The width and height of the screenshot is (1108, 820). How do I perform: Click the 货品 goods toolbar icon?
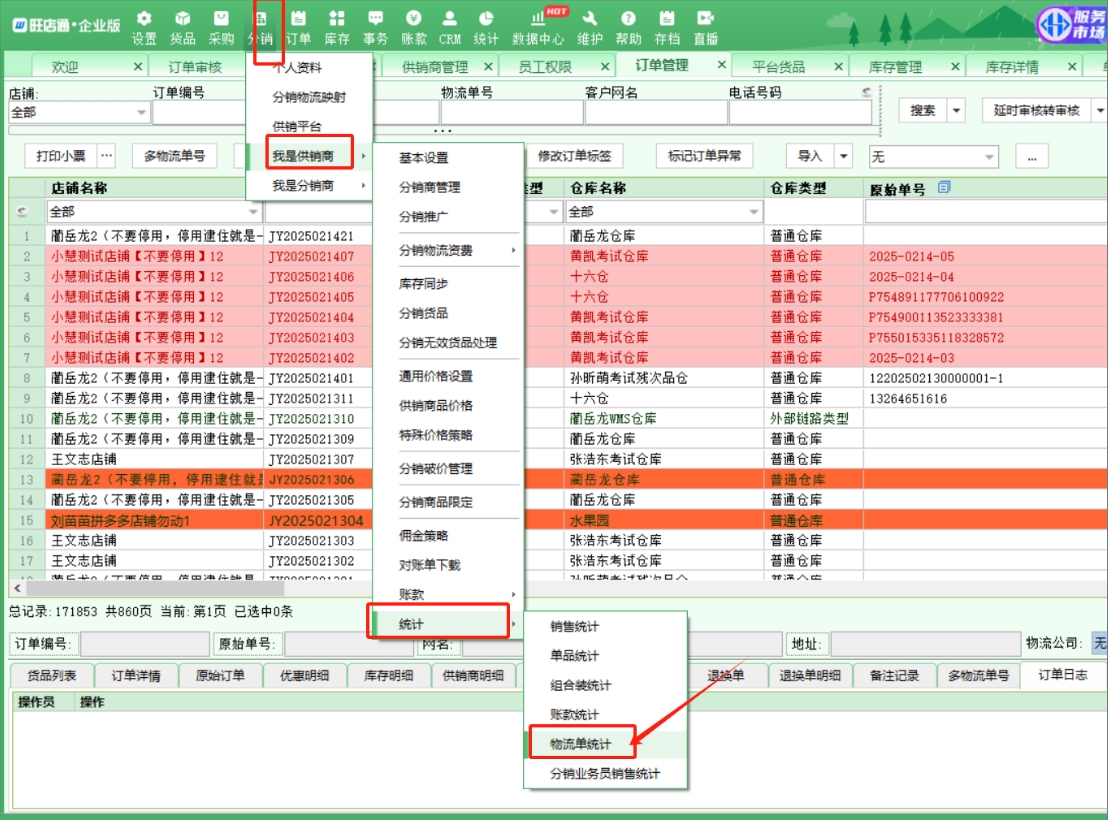point(182,27)
